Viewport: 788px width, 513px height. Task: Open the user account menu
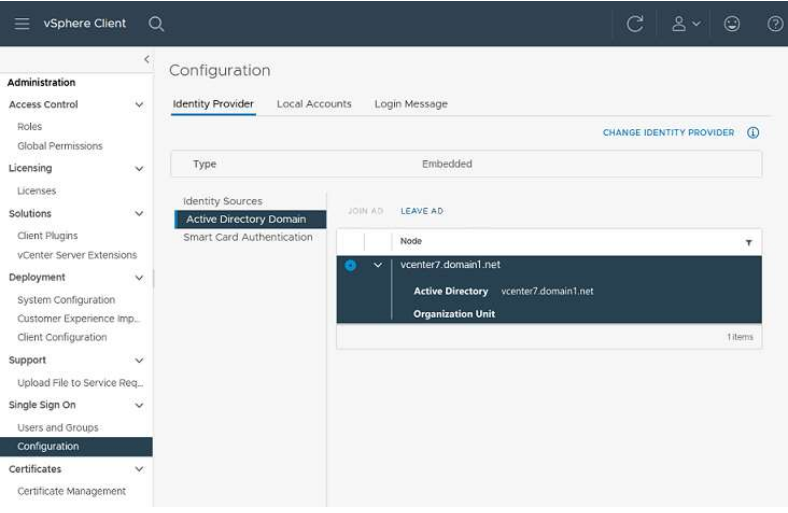coord(685,24)
